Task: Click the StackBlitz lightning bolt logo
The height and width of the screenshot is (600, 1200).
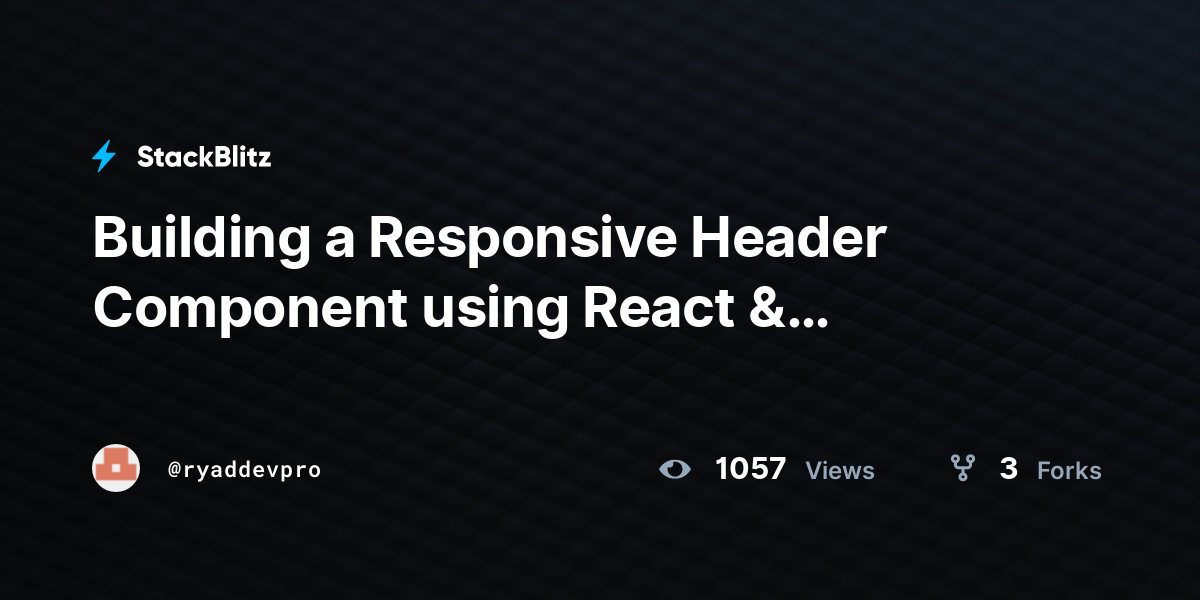Action: point(104,156)
